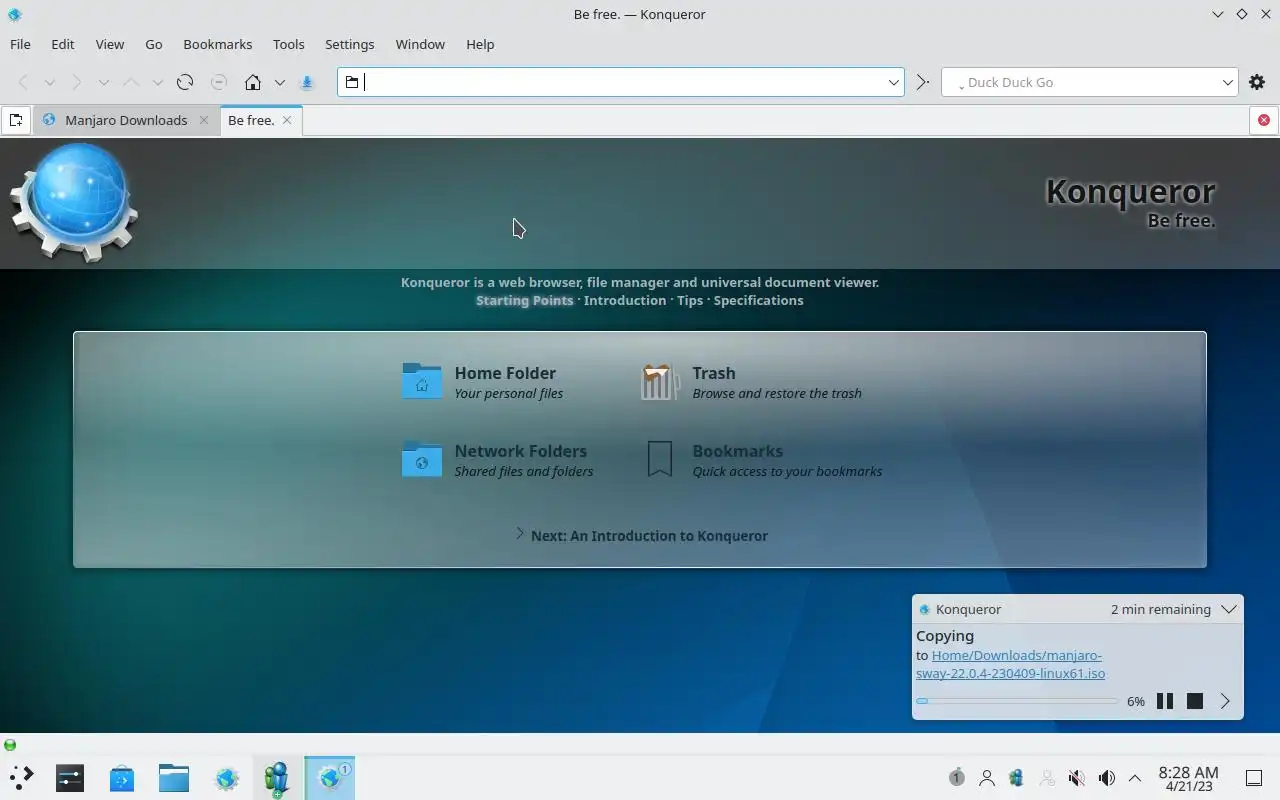The image size is (1280, 800).
Task: Expand the Duck Duck Go search dropdown
Action: (x=1228, y=82)
